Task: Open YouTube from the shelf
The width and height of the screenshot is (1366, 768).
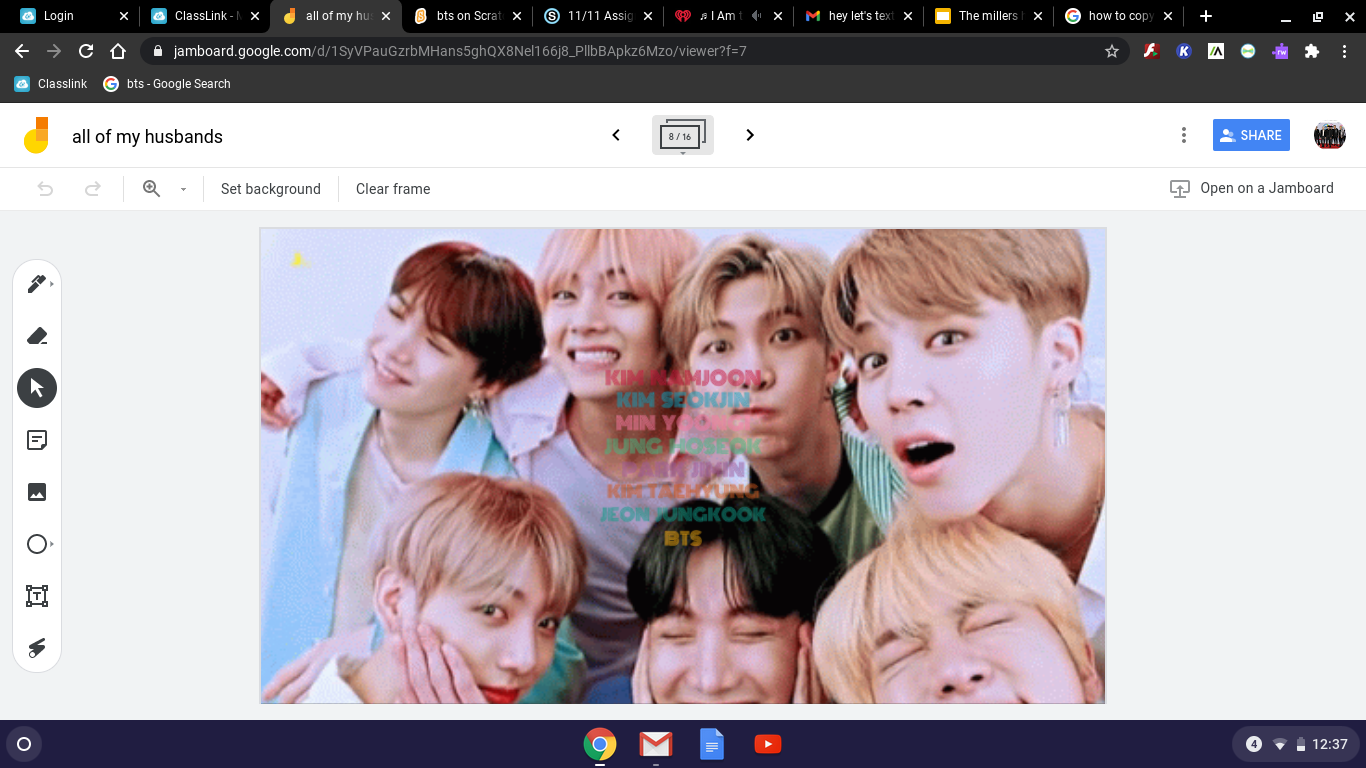Action: pyautogui.click(x=768, y=744)
